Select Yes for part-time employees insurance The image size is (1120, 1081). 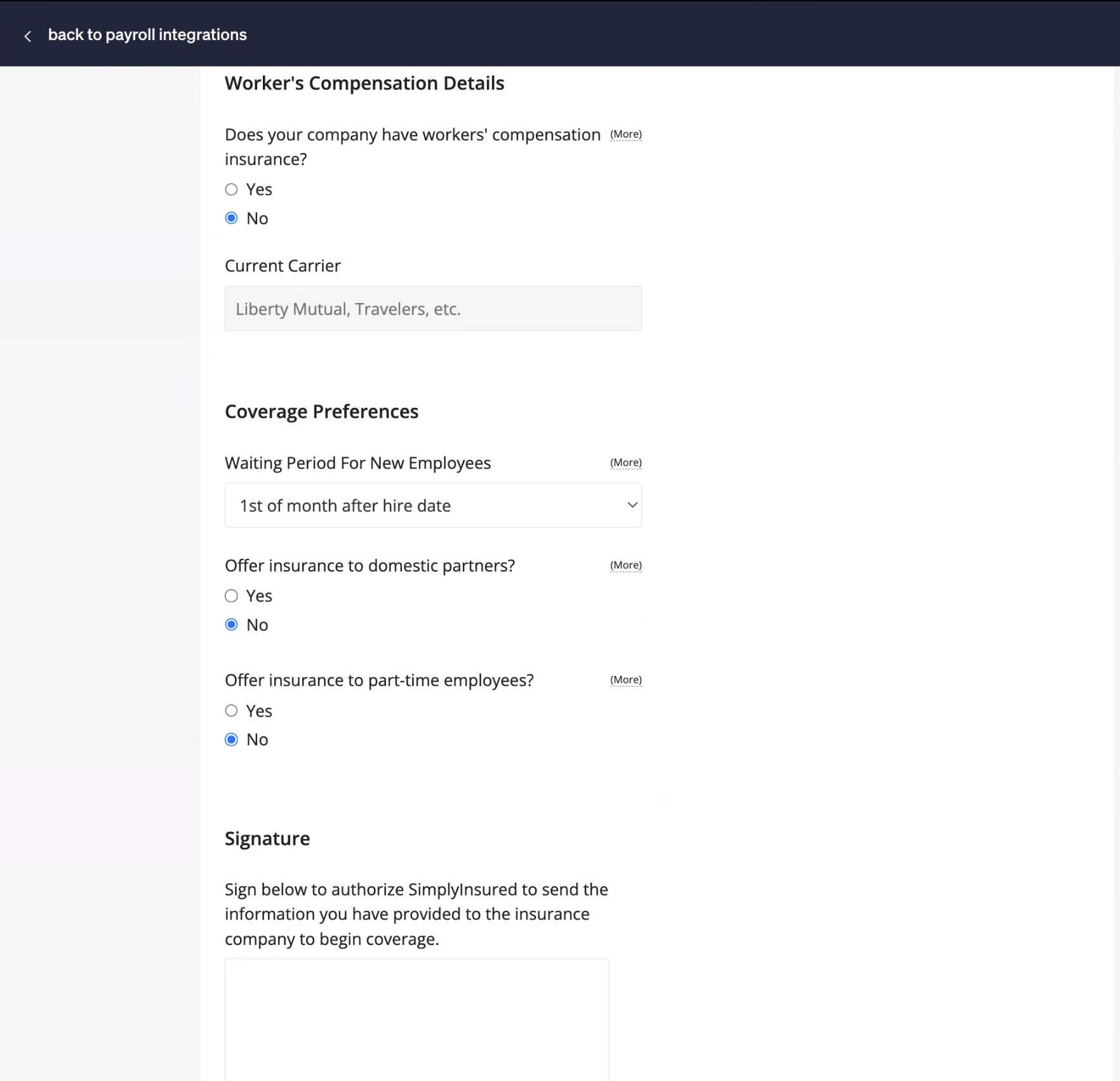pos(231,711)
